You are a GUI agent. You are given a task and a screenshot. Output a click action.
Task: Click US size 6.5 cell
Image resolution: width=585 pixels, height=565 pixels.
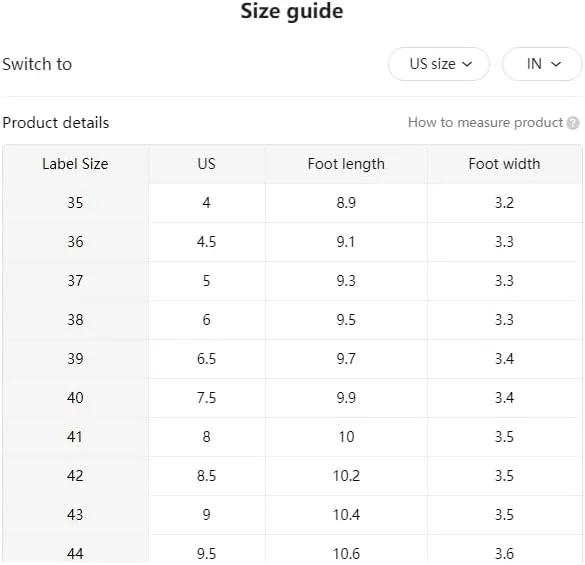[207, 359]
